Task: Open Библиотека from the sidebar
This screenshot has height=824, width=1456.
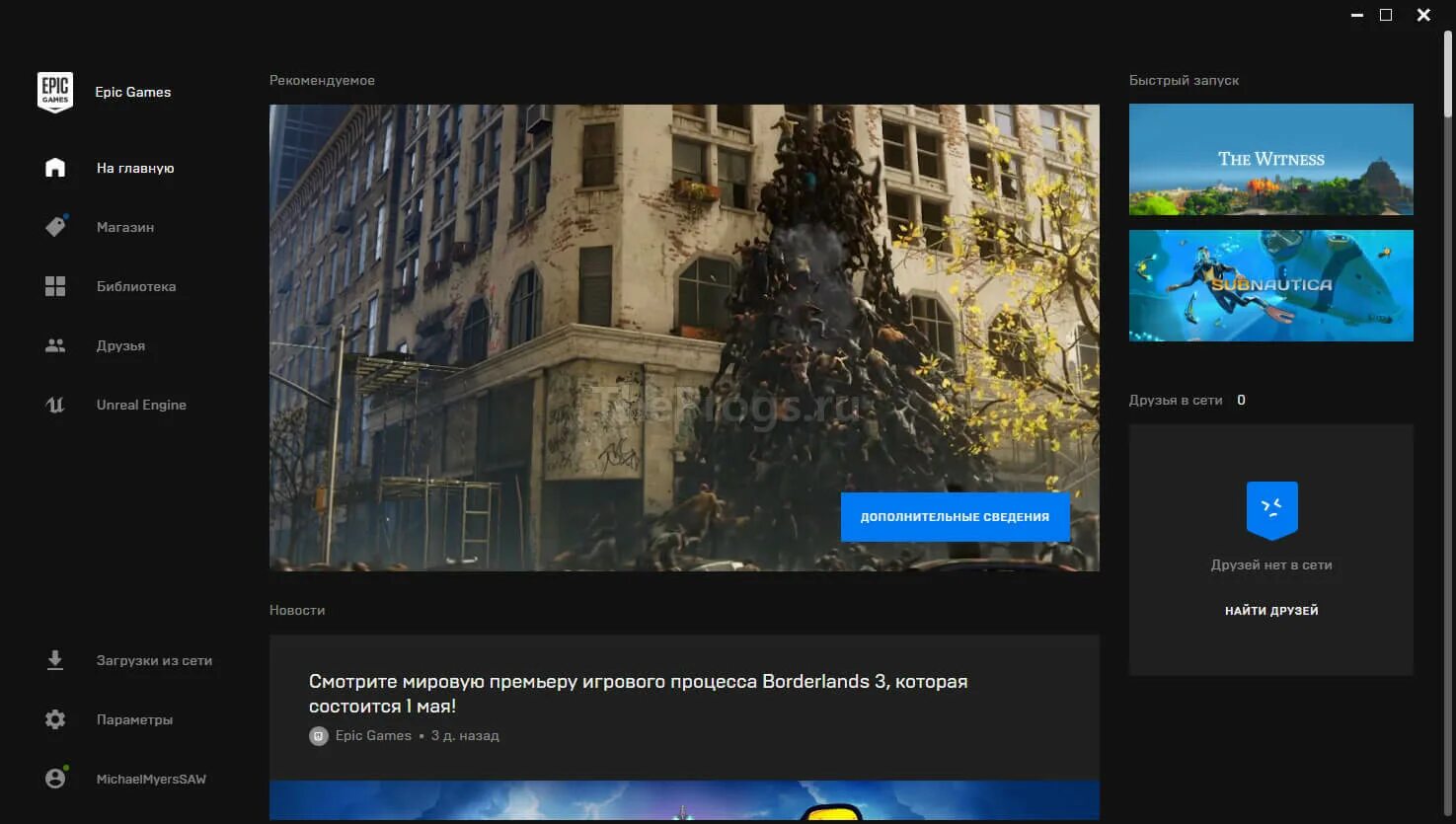Action: point(136,286)
